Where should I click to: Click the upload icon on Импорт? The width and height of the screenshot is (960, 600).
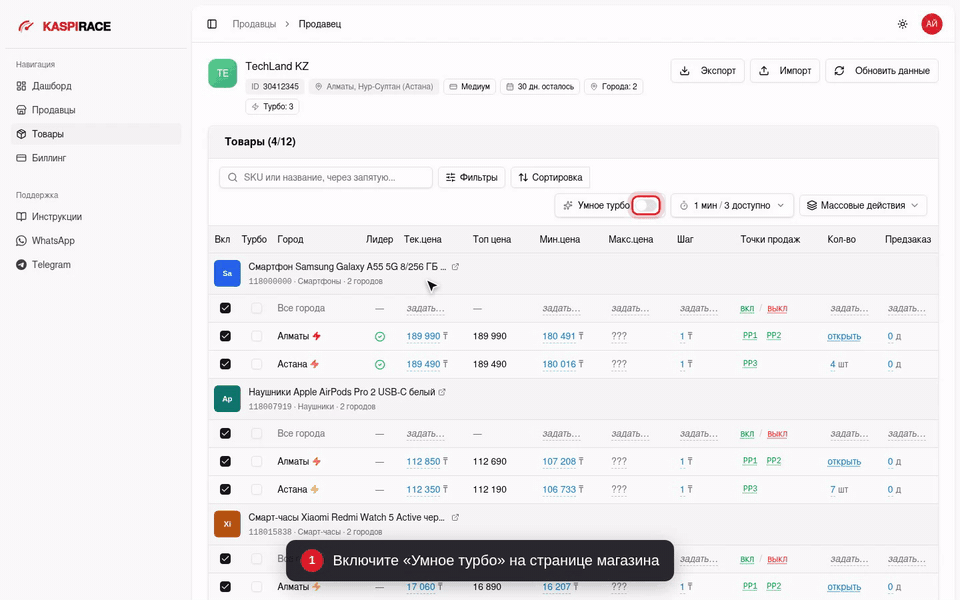click(764, 71)
